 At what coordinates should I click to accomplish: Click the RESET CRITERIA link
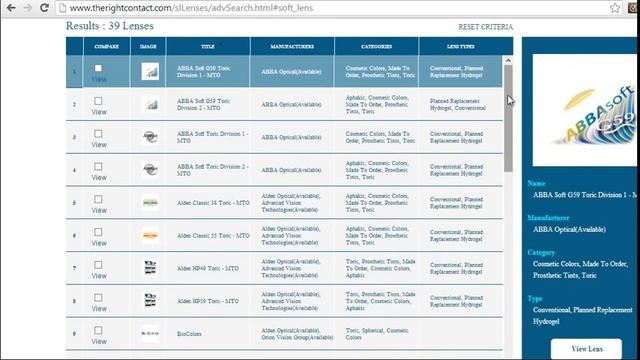point(485,27)
